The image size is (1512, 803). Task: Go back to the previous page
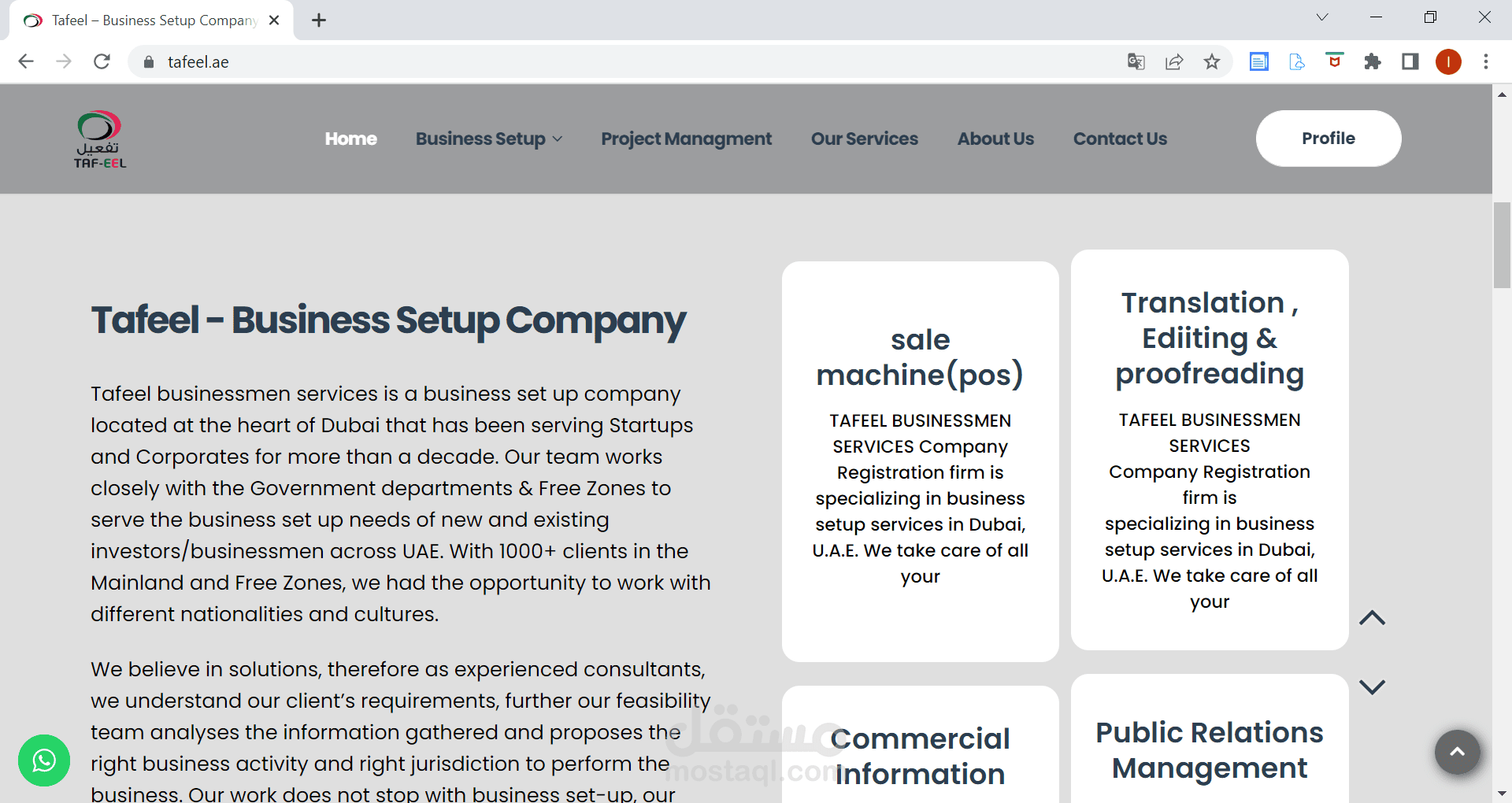26,61
